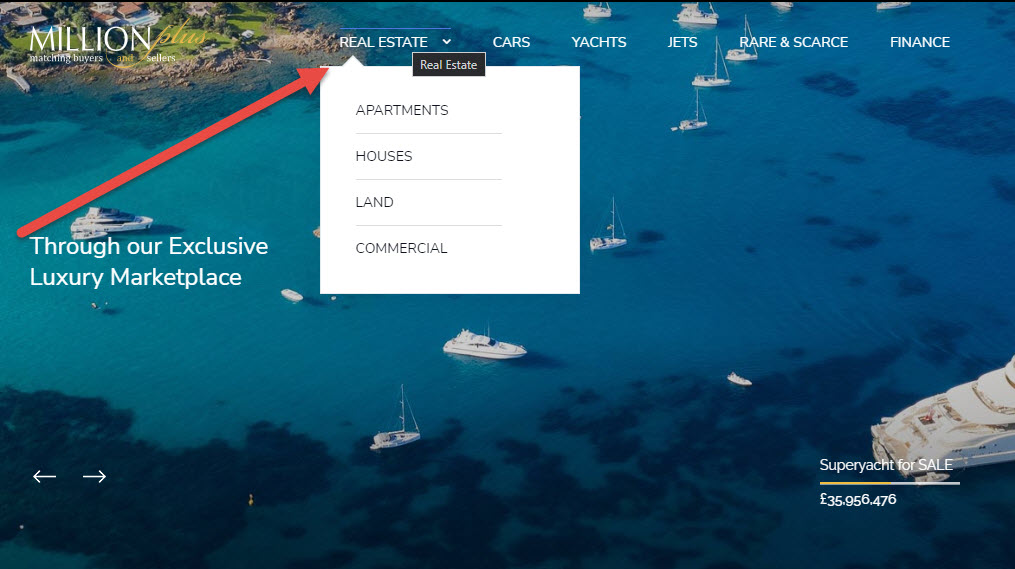This screenshot has width=1015, height=569.
Task: Open the YACHTS category
Action: click(599, 42)
